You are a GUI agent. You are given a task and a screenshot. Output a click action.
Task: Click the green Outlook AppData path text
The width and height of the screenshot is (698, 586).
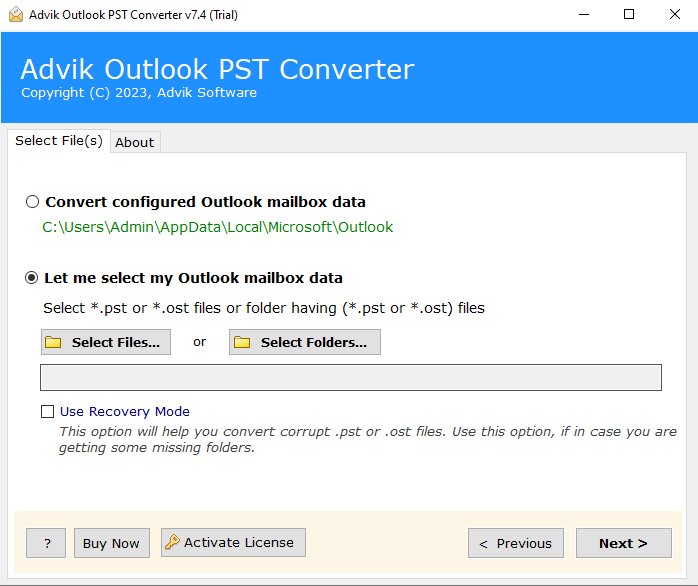(x=217, y=227)
